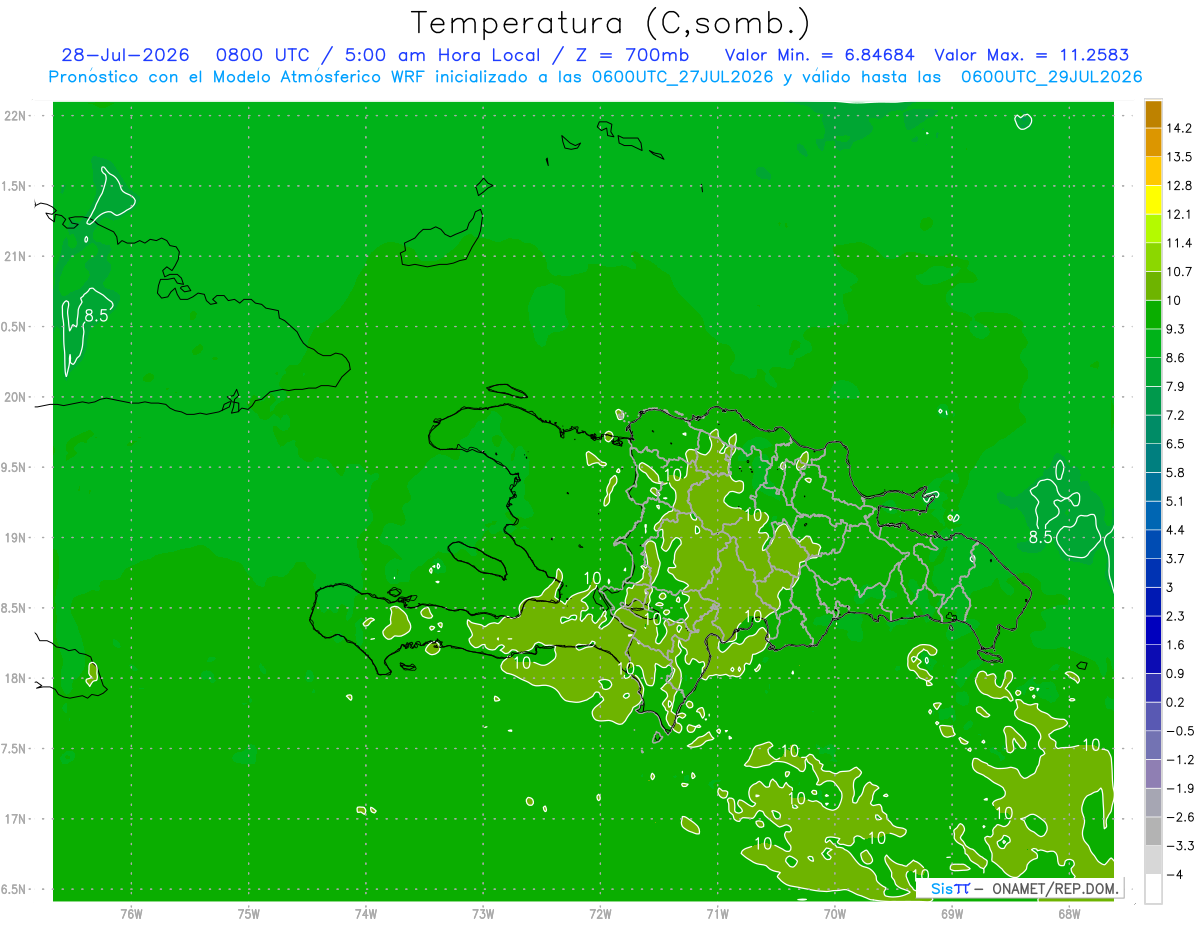Image resolution: width=1200 pixels, height=927 pixels.
Task: Click the "22N" latitude axis label
Action: [14, 115]
